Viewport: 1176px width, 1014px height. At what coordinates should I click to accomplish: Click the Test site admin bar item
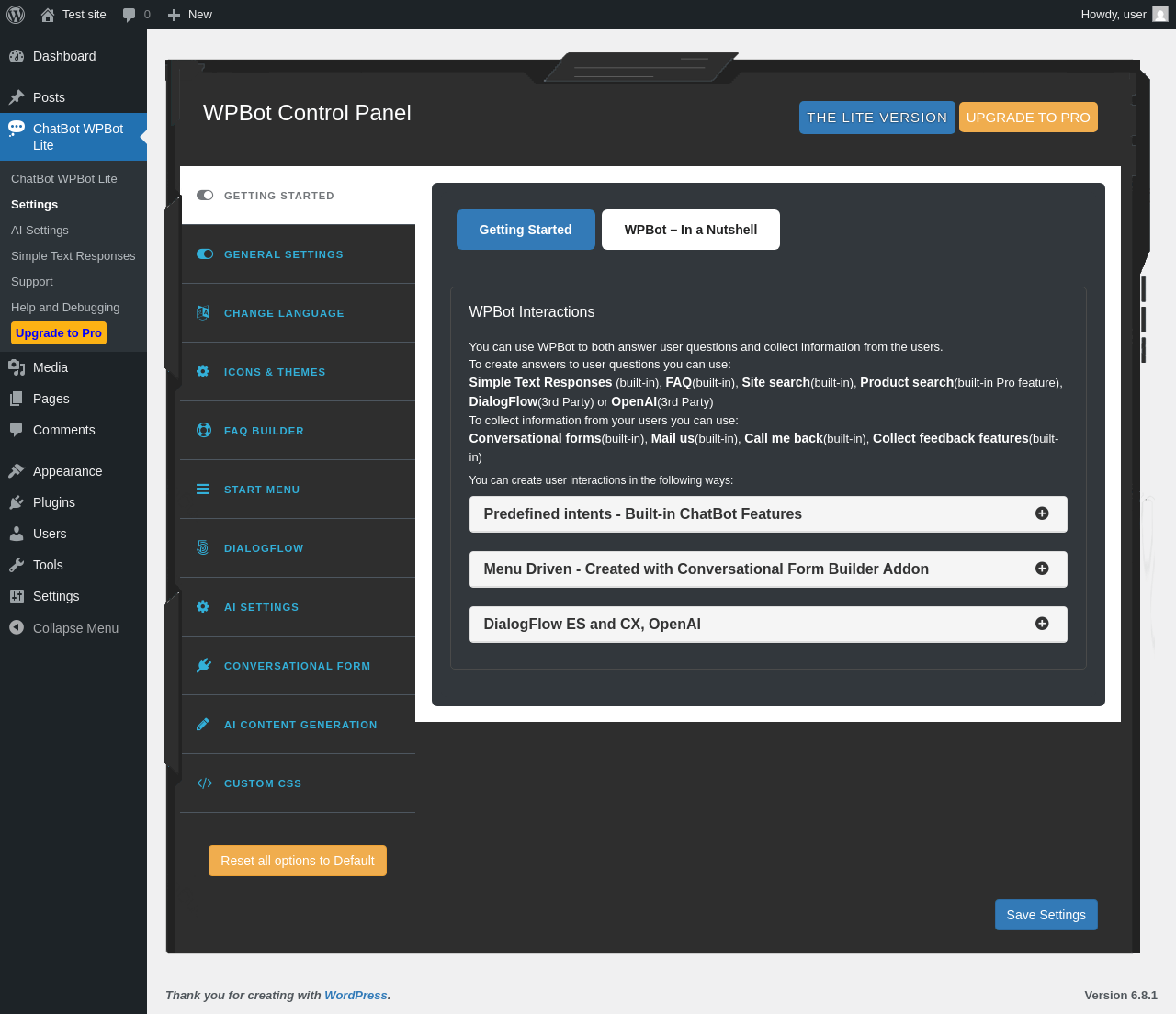(73, 15)
